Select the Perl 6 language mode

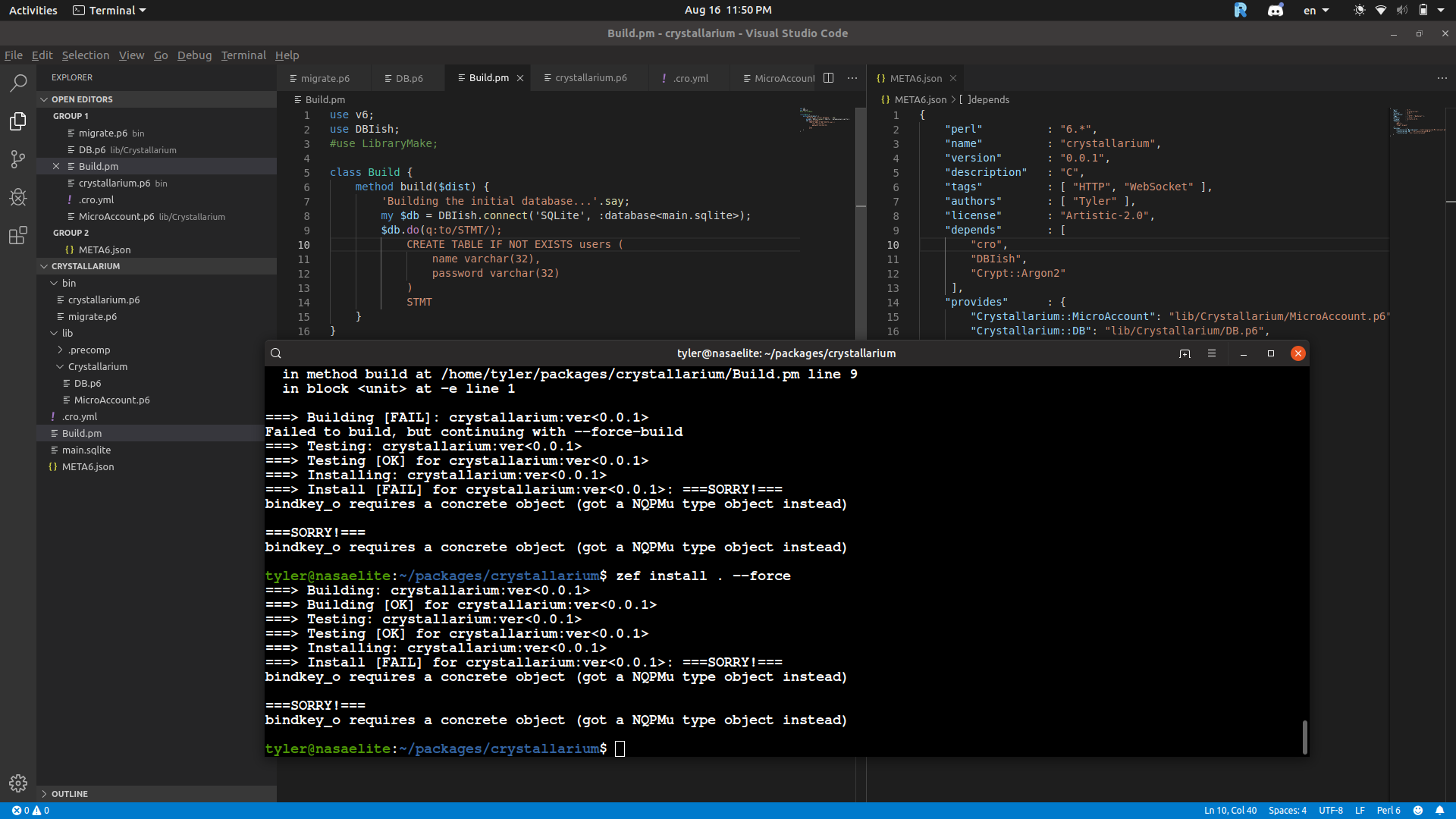point(1389,810)
